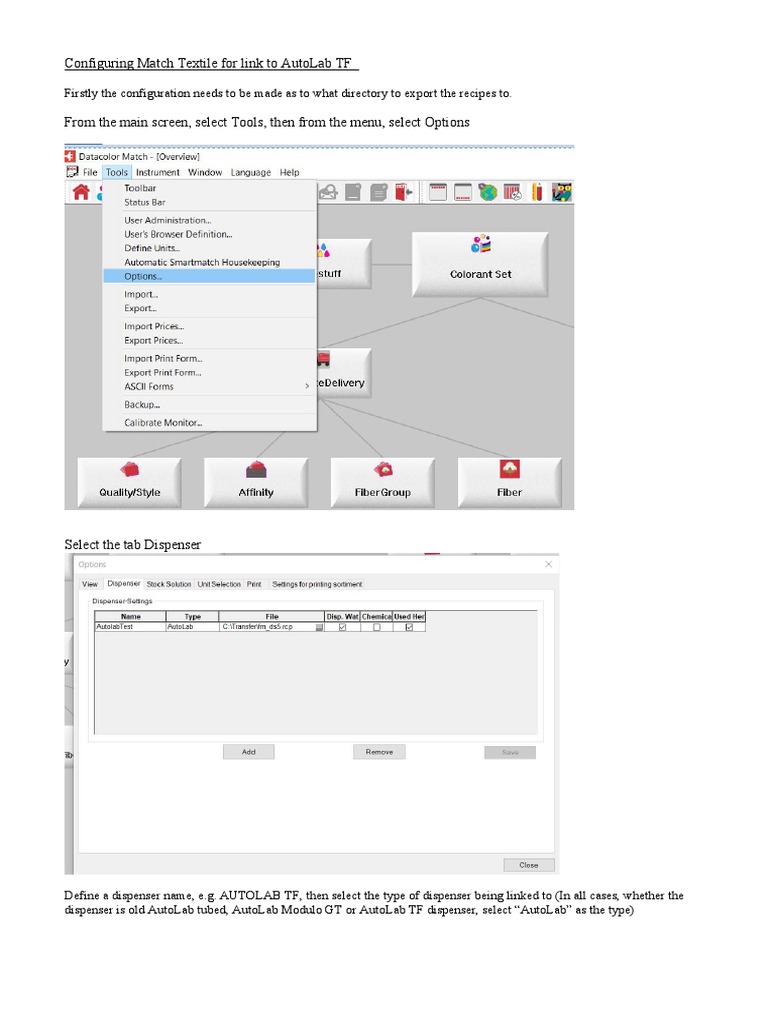Open the Language menu
This screenshot has width=768, height=1024.
(x=251, y=172)
